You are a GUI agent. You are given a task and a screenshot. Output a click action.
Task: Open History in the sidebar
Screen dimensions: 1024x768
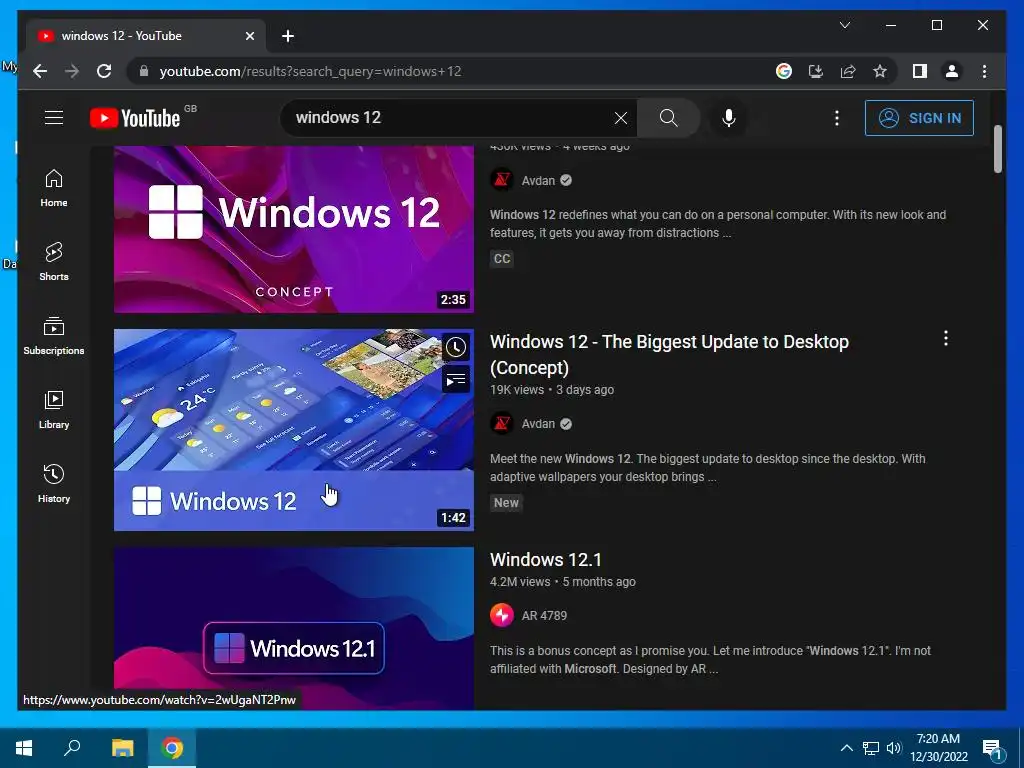pyautogui.click(x=54, y=484)
